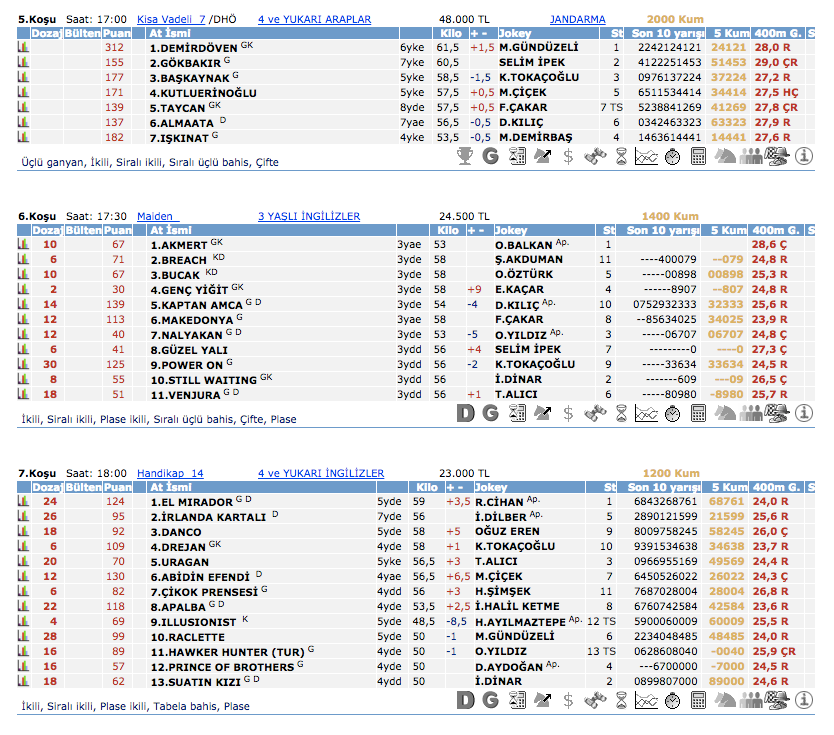Click the Jokey column header in race 6

coord(511,231)
